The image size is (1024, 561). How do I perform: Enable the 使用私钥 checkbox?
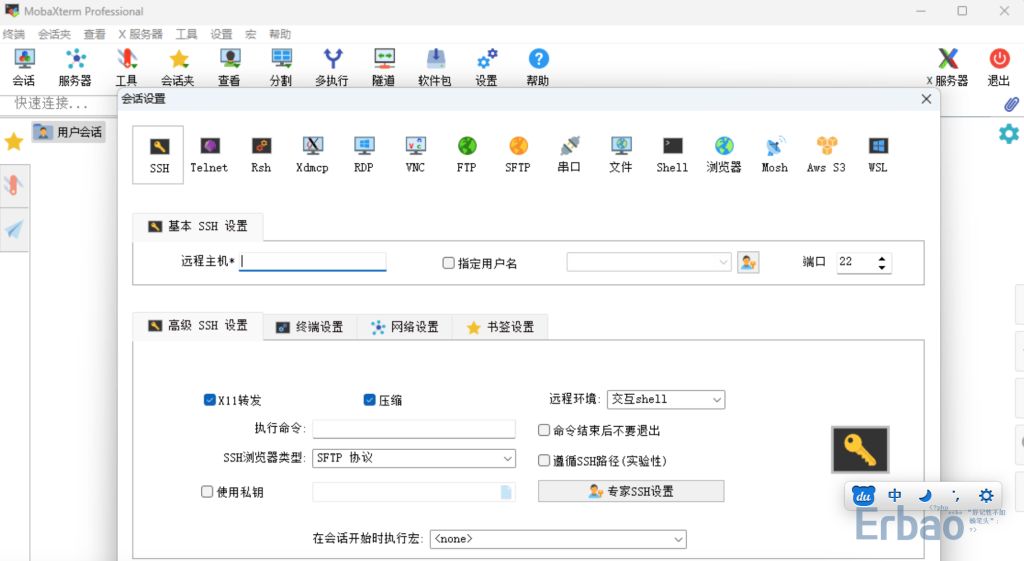[x=207, y=492]
